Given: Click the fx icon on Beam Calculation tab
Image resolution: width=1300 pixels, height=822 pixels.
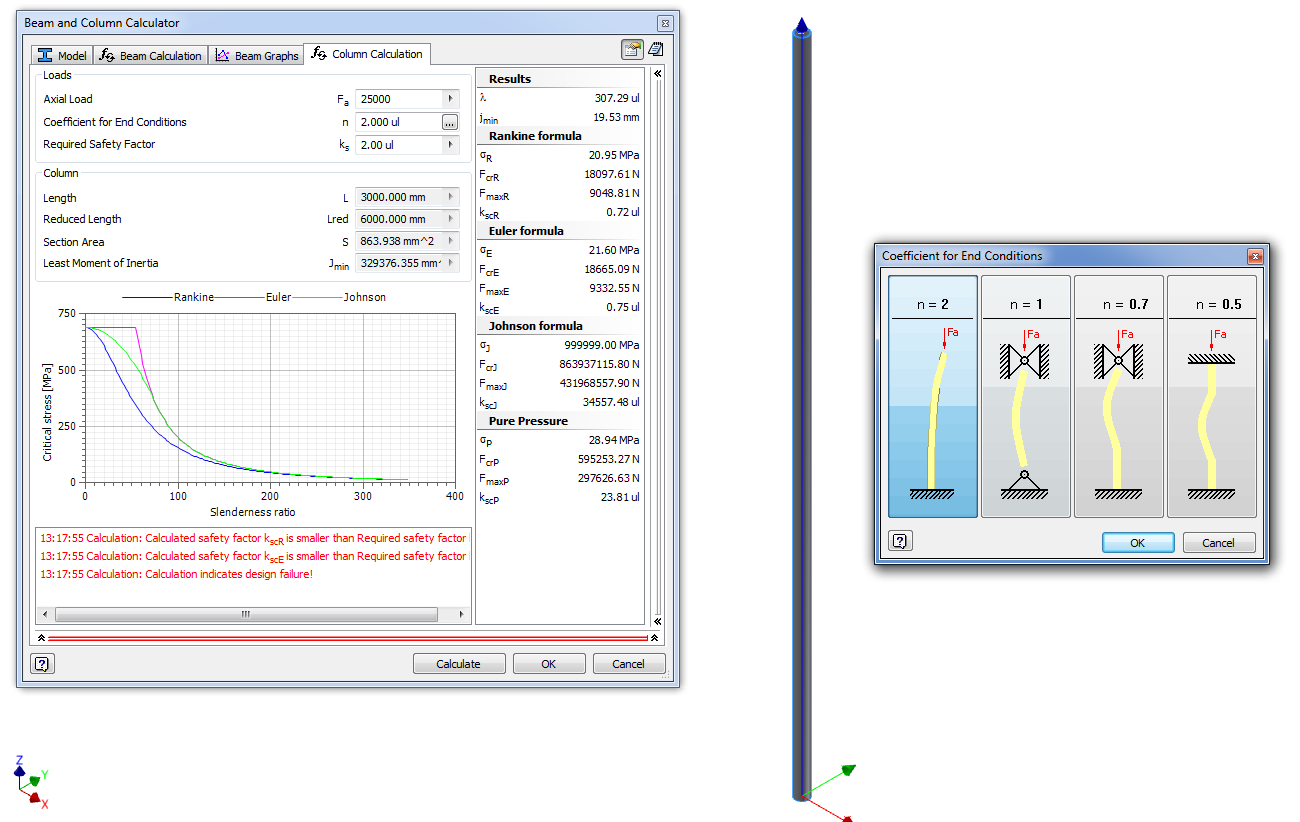Looking at the screenshot, I should (106, 55).
